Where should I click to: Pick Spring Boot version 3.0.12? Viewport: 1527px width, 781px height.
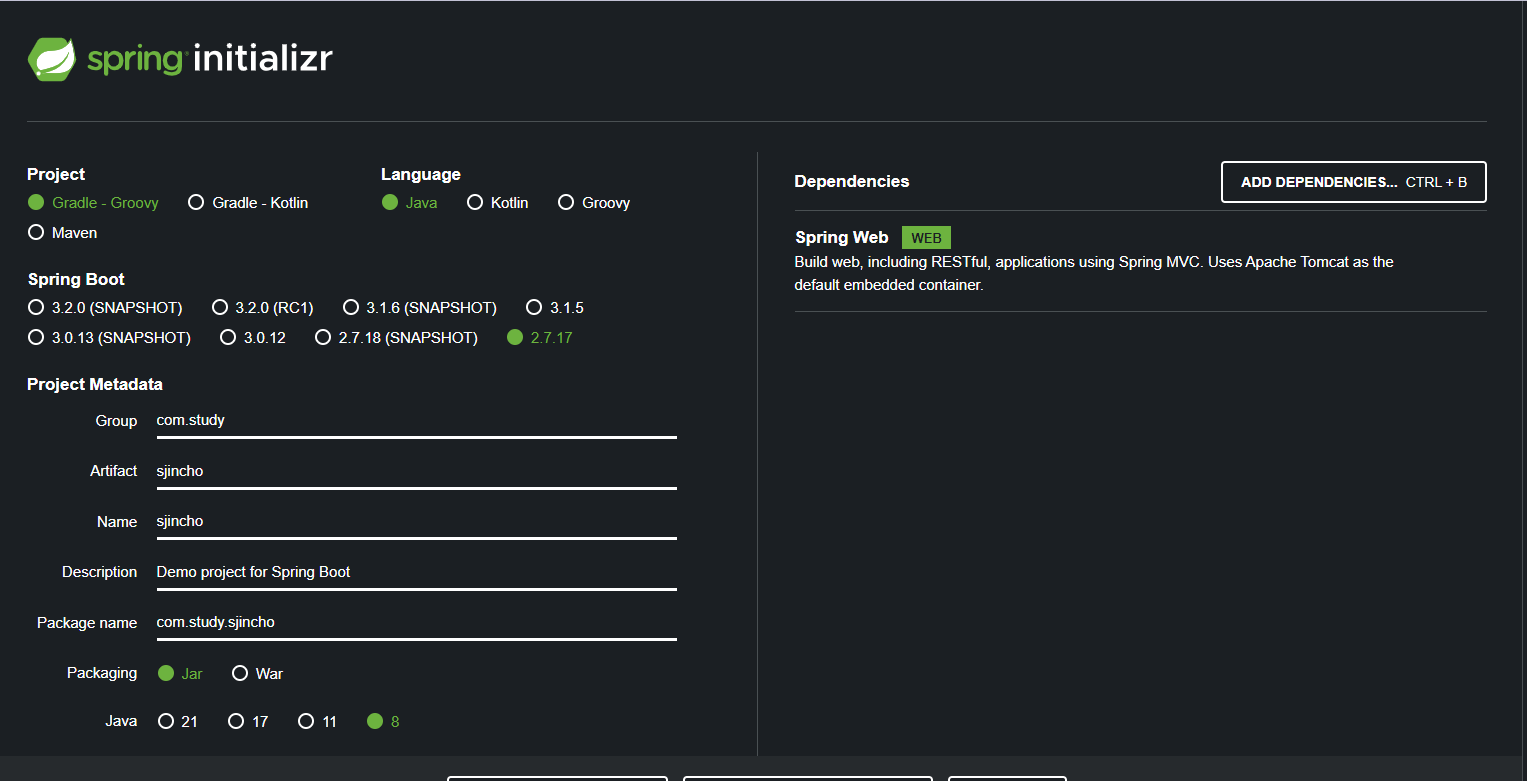(253, 338)
